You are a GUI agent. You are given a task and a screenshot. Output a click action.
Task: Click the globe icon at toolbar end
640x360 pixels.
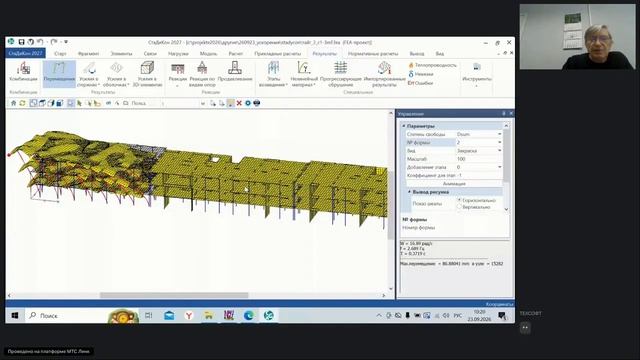pos(257,103)
